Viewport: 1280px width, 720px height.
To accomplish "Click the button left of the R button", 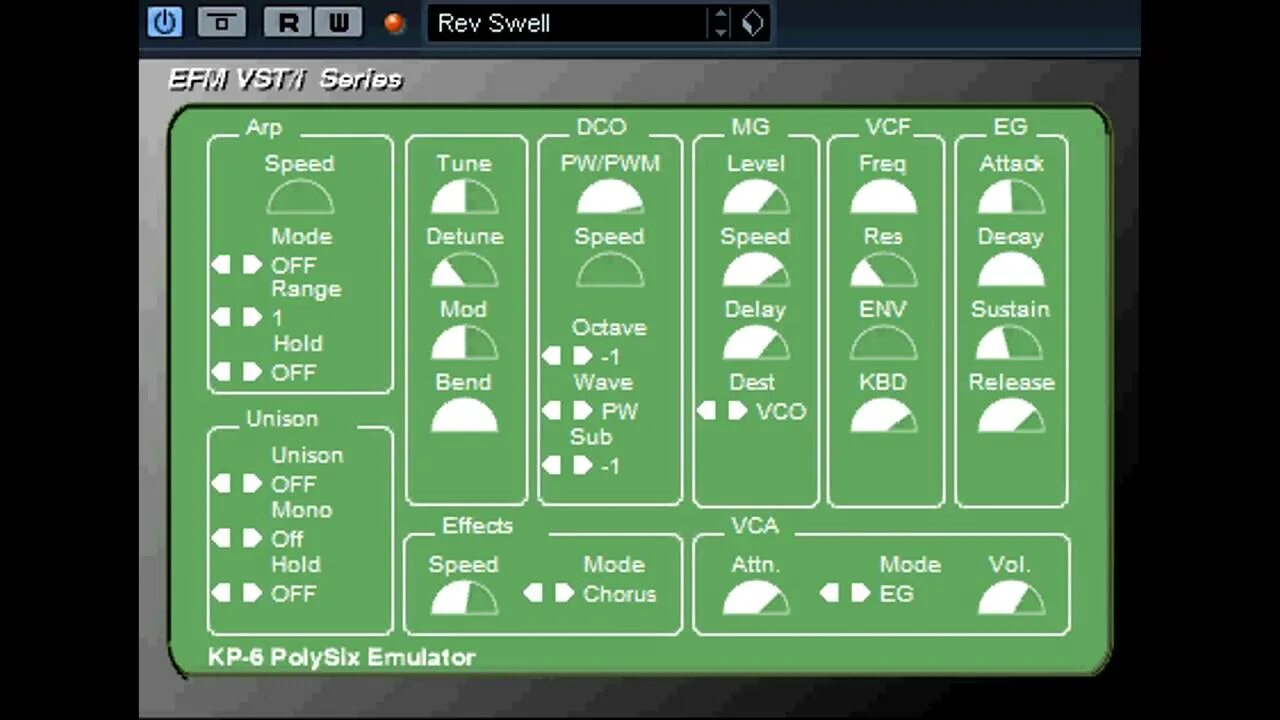I will click(221, 22).
